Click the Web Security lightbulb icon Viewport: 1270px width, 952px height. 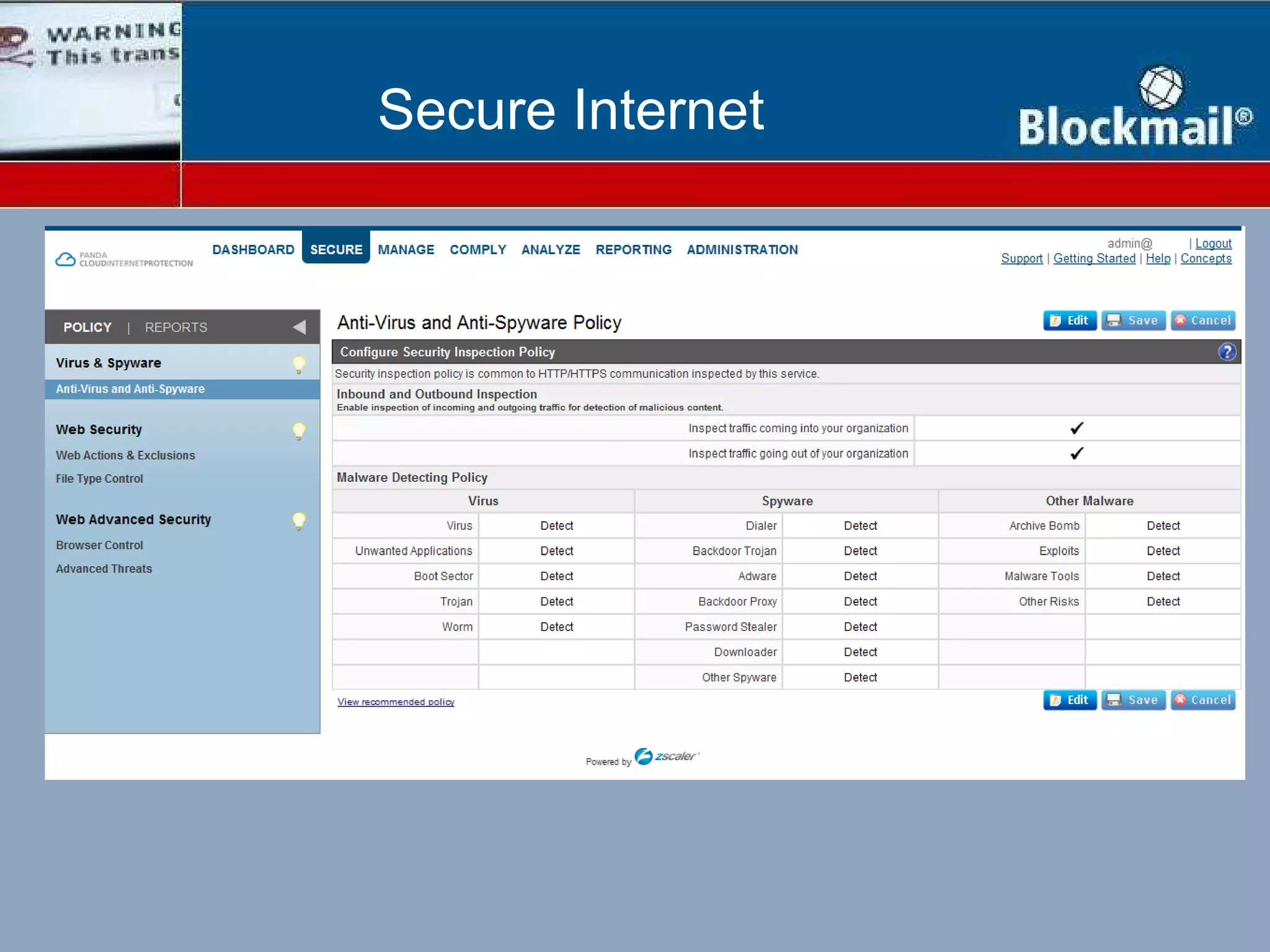[299, 431]
